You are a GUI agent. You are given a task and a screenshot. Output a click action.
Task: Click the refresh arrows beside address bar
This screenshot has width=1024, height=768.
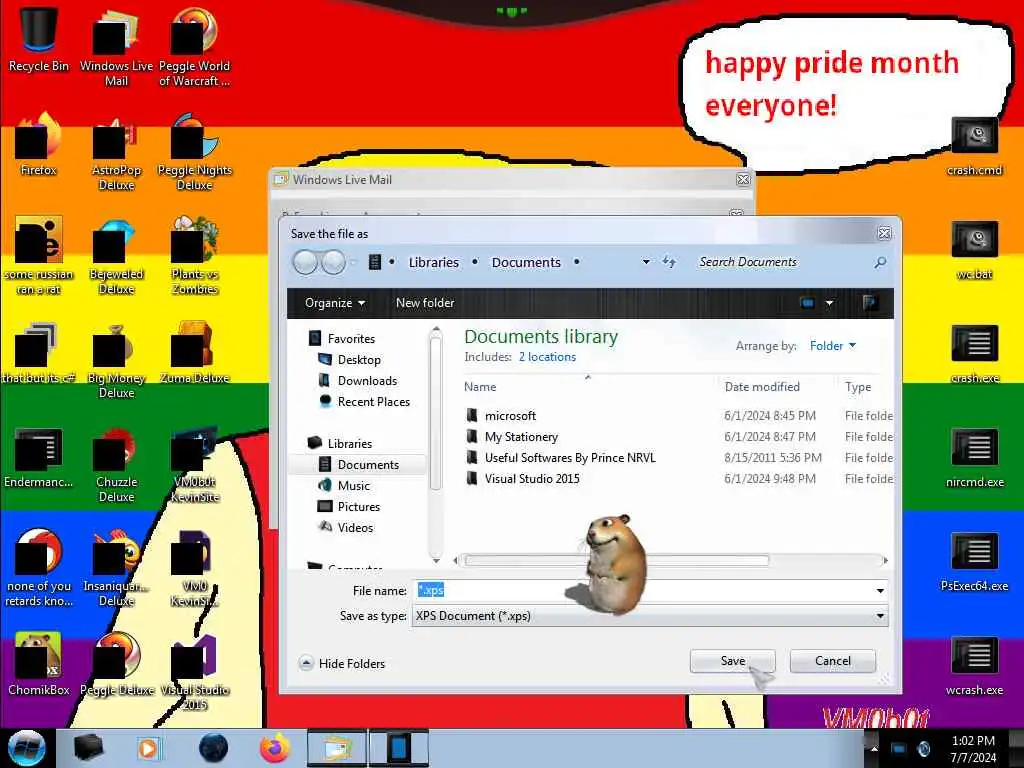click(x=669, y=262)
